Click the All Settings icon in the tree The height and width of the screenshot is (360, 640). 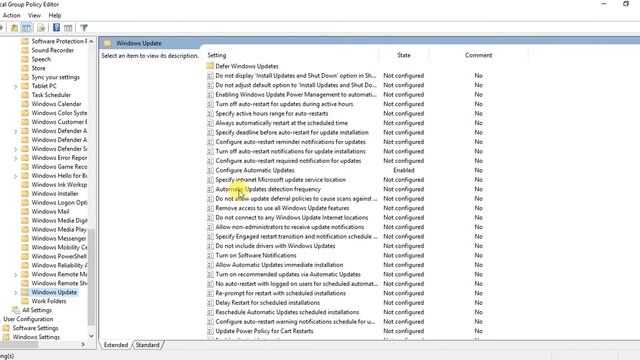click(x=16, y=310)
